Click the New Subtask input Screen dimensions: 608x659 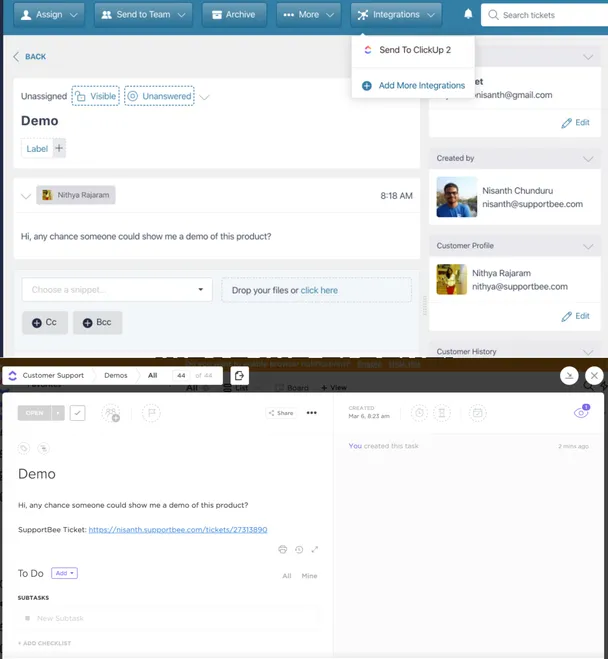click(x=168, y=619)
